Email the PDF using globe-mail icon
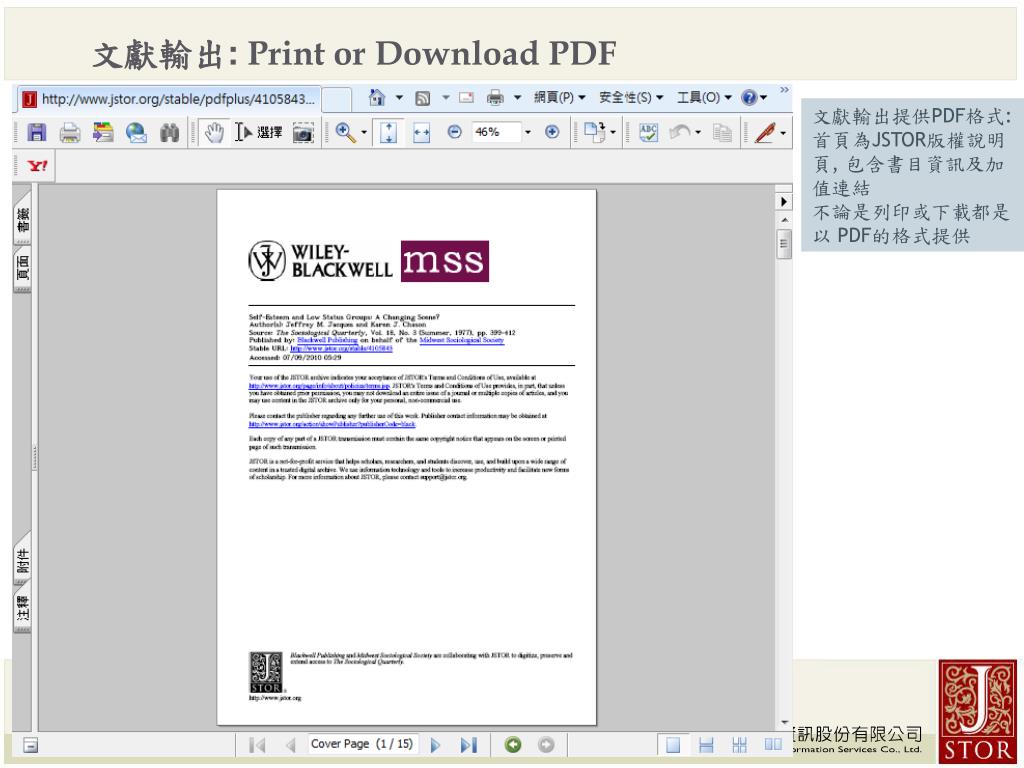The image size is (1024, 768). pyautogui.click(x=136, y=133)
